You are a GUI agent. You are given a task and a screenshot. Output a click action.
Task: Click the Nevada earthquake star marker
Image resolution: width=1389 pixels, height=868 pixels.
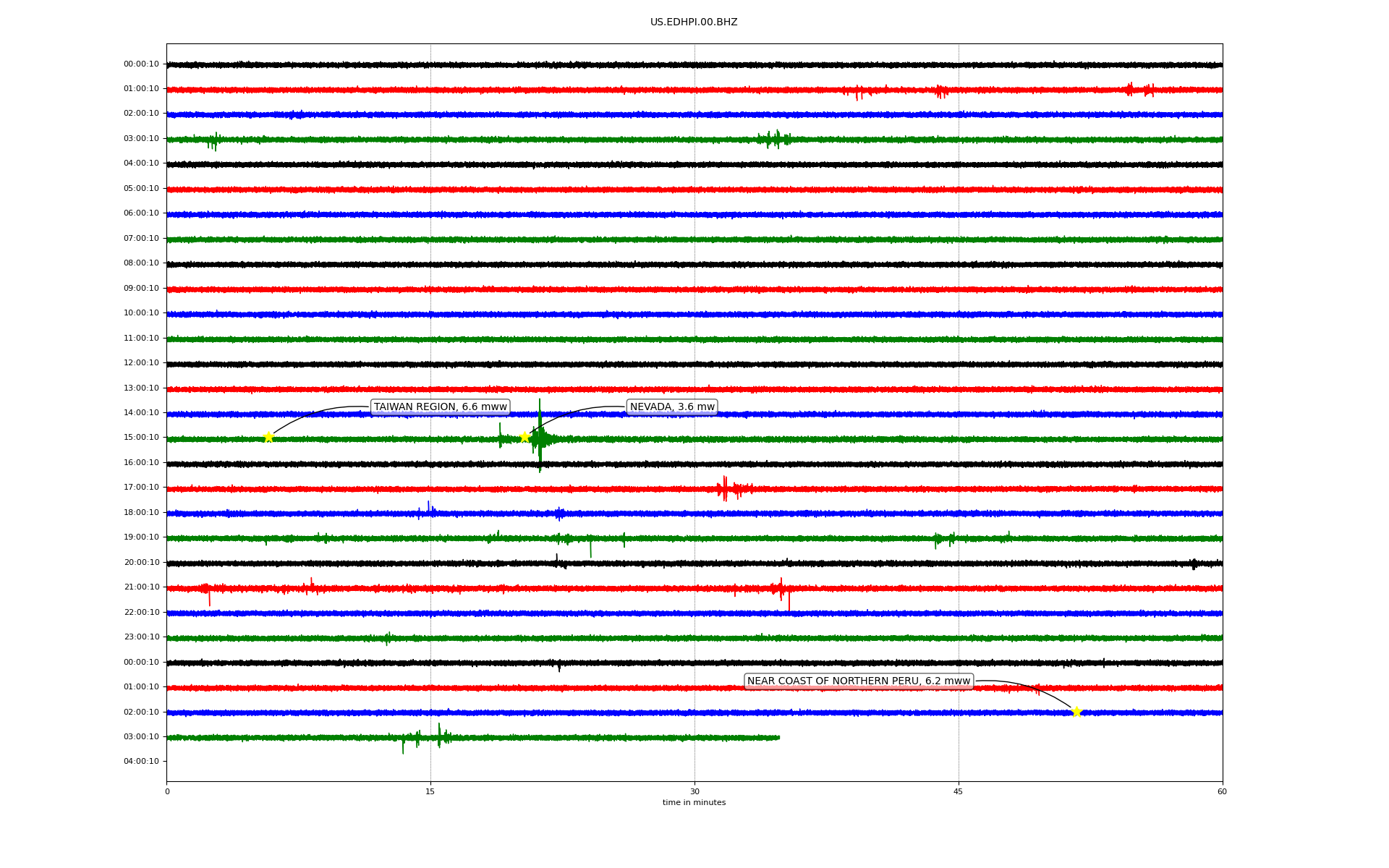(x=524, y=437)
